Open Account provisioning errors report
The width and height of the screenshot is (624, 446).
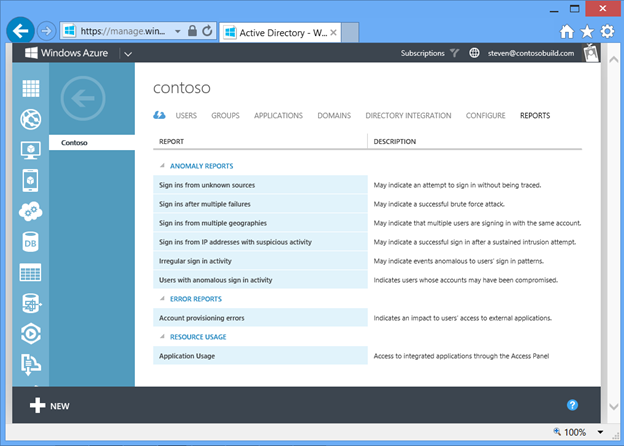260,318
